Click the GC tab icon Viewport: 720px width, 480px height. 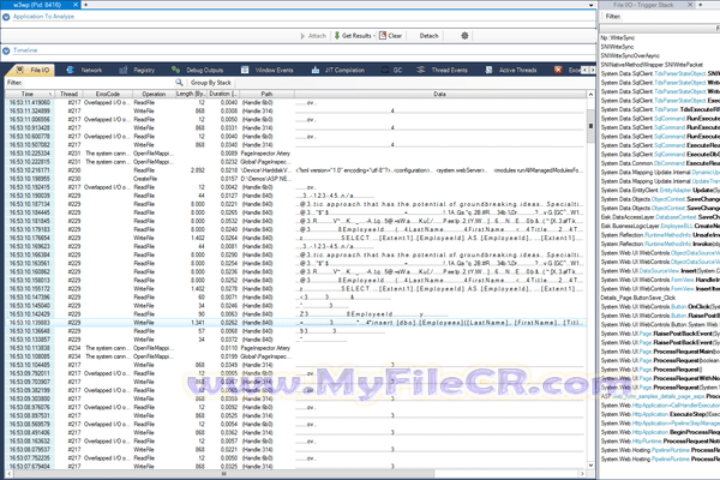(x=385, y=70)
